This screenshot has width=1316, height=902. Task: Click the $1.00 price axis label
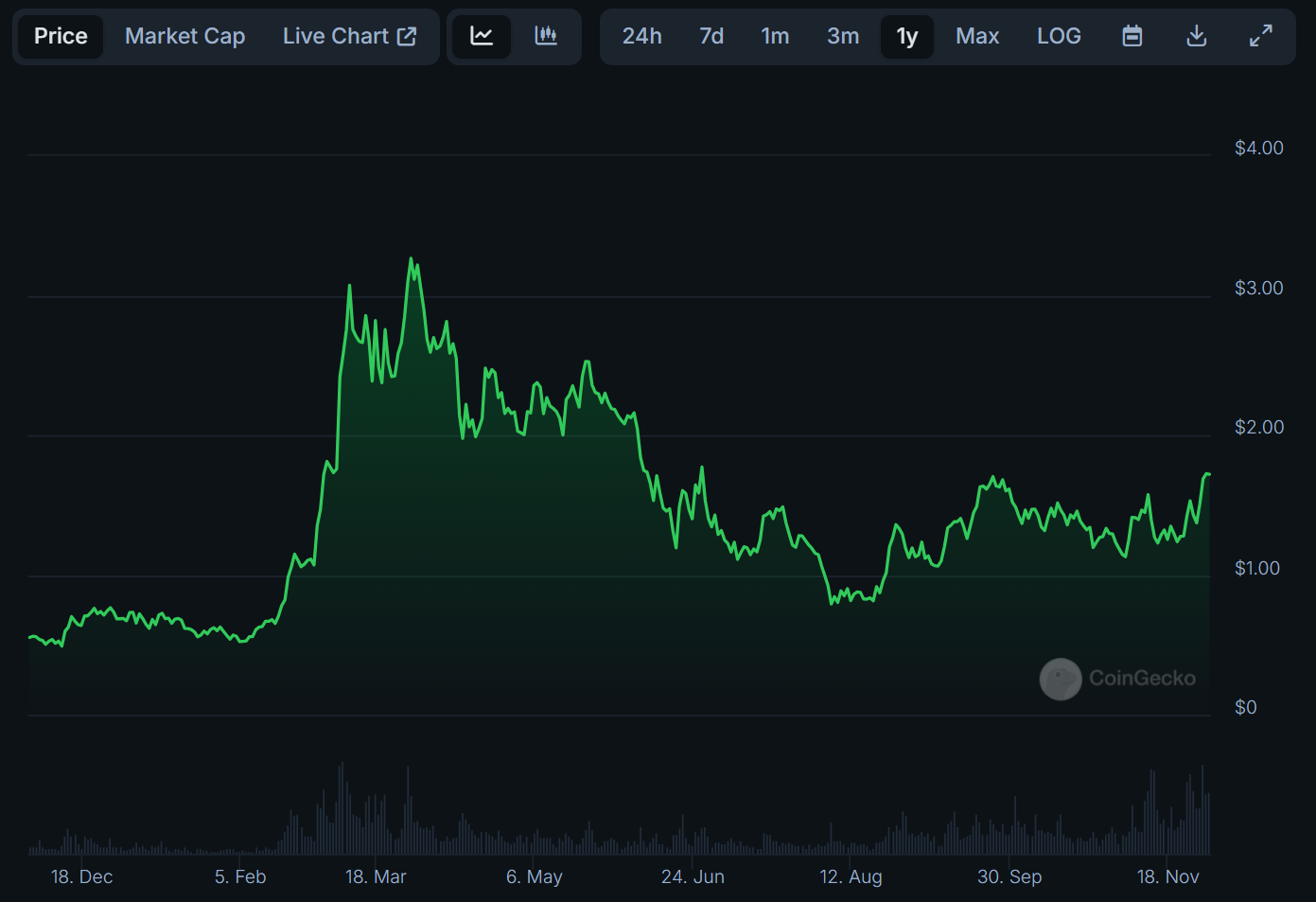pos(1257,568)
